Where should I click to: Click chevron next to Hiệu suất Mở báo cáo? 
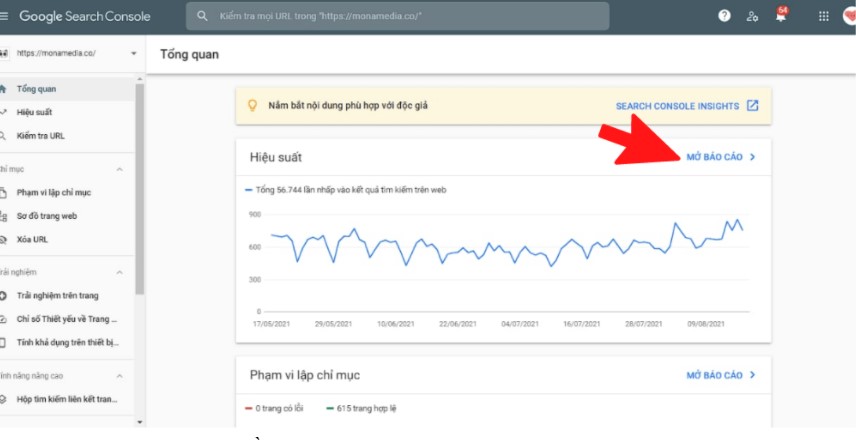(752, 157)
